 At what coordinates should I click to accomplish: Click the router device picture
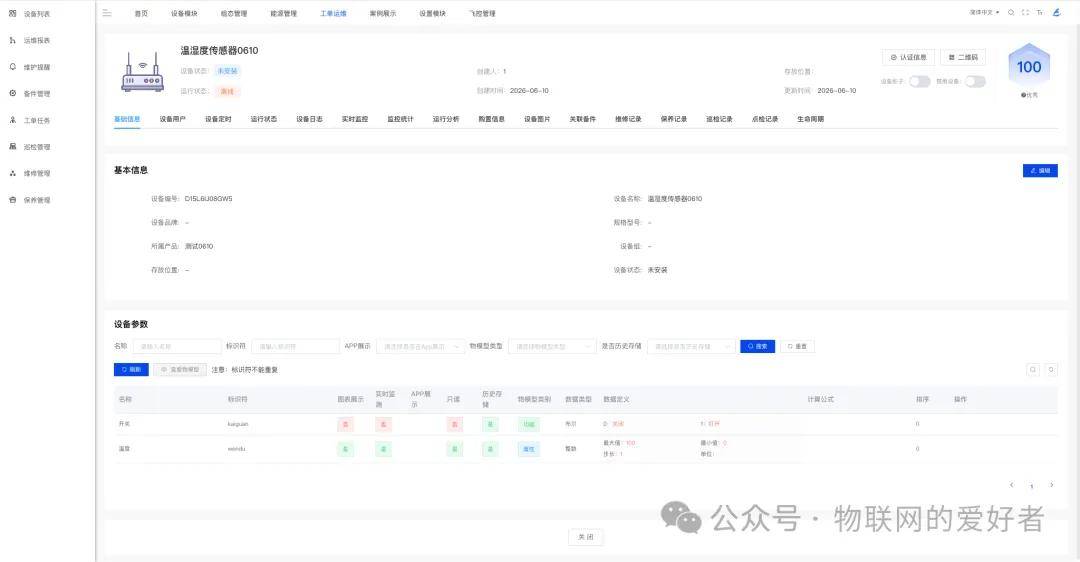coord(143,72)
